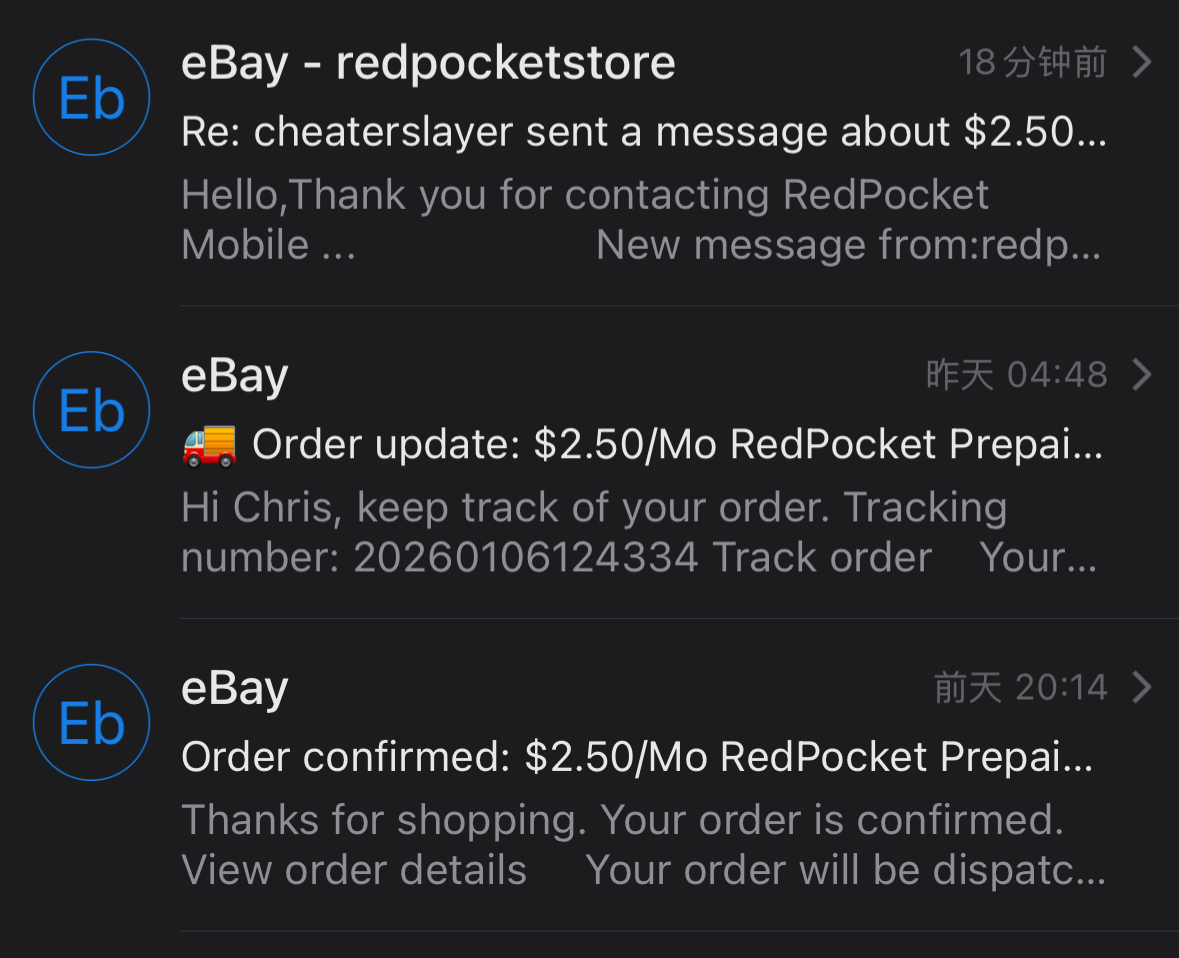
Task: Open sender name eBay - redpocketstore
Action: (x=428, y=63)
